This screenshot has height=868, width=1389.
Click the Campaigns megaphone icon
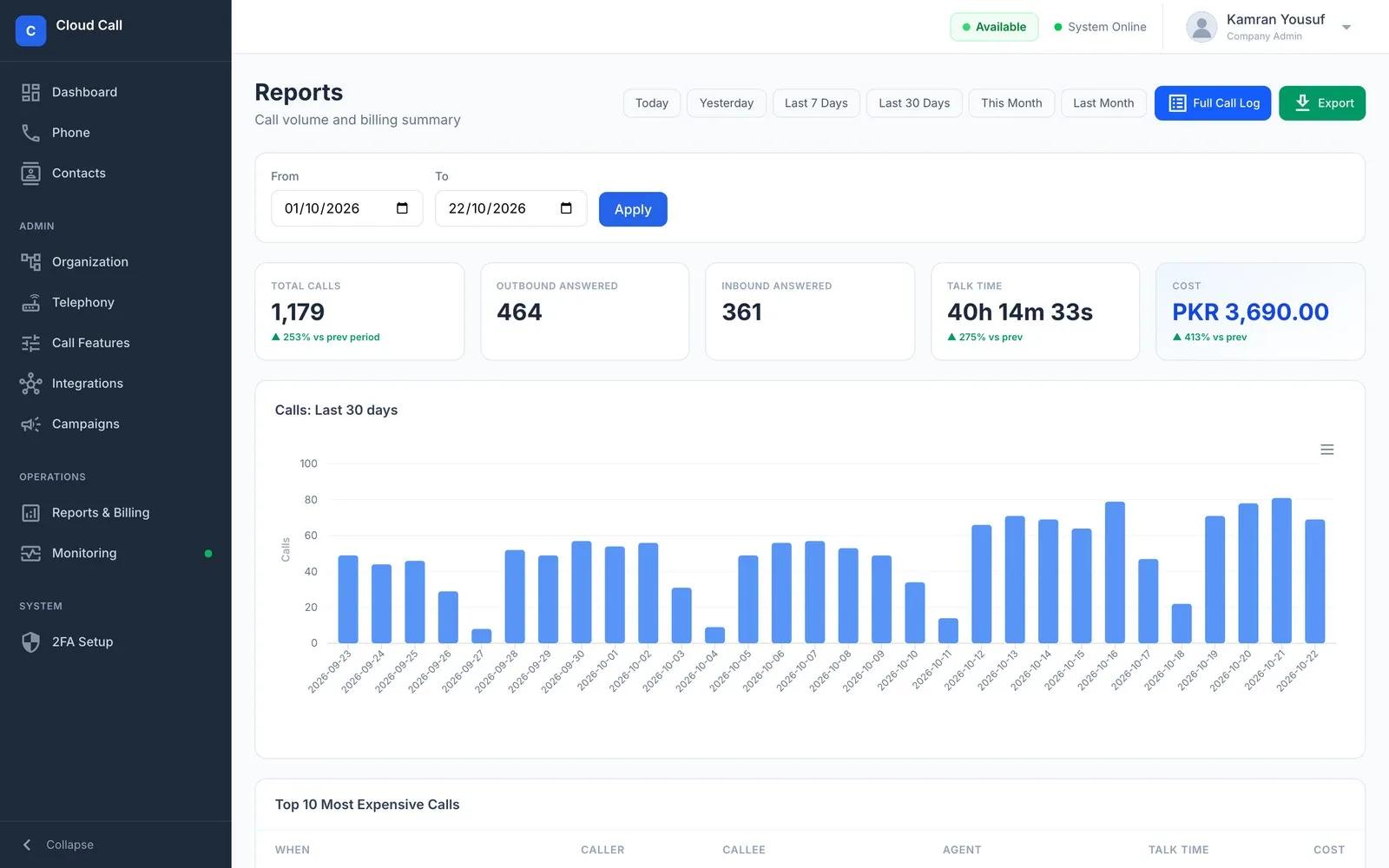point(30,424)
